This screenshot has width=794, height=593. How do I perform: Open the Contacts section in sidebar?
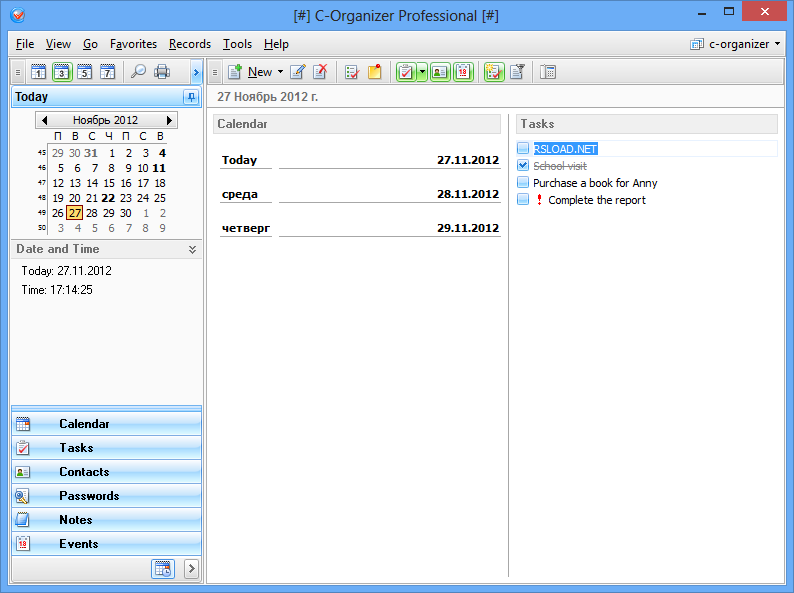pyautogui.click(x=106, y=472)
